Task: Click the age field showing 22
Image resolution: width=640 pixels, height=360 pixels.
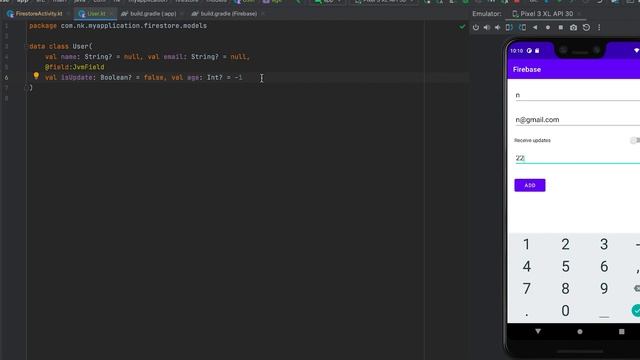Action: pos(577,158)
